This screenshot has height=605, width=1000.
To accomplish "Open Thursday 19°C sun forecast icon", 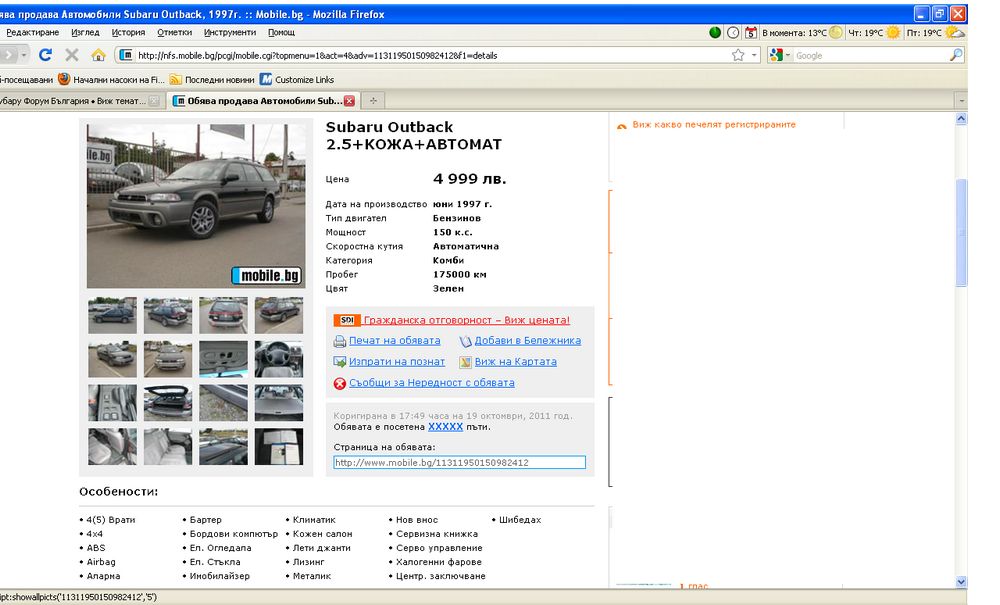I will [x=893, y=32].
